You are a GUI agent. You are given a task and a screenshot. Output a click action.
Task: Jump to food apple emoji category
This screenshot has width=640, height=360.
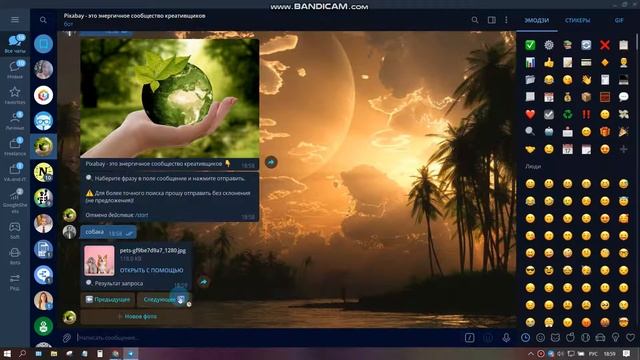pyautogui.click(x=571, y=338)
